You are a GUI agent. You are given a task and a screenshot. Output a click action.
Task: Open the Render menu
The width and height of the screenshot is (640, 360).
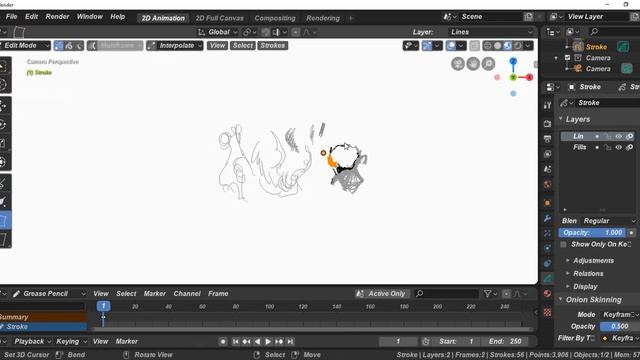click(57, 17)
